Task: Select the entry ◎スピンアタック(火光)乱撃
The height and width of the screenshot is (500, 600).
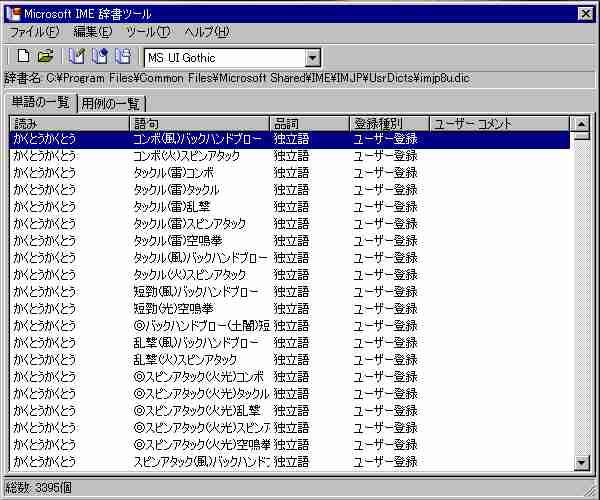Action: coord(290,411)
